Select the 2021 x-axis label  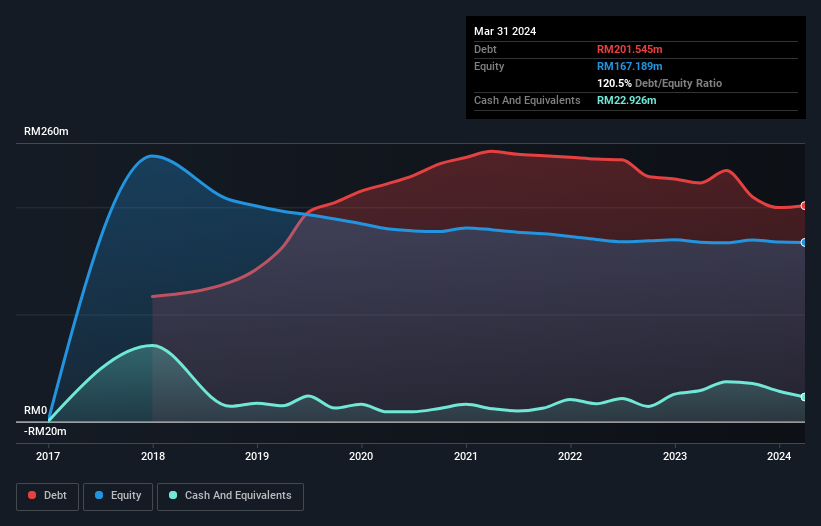[x=466, y=456]
